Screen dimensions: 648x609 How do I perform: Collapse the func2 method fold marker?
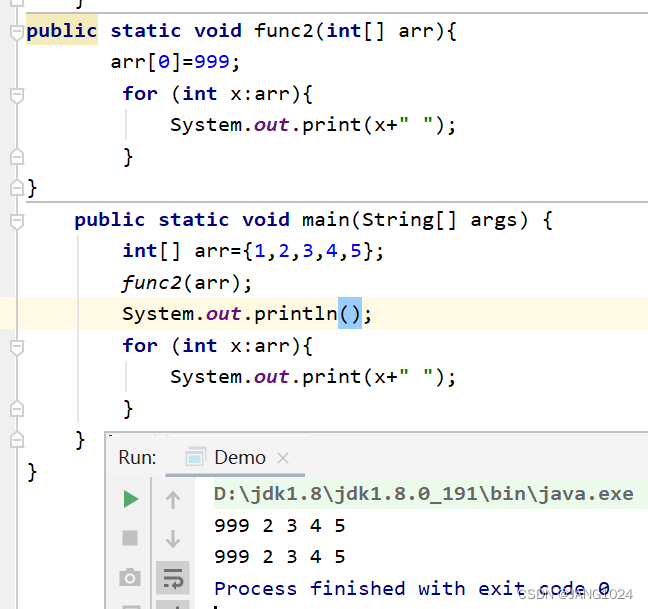(17, 32)
